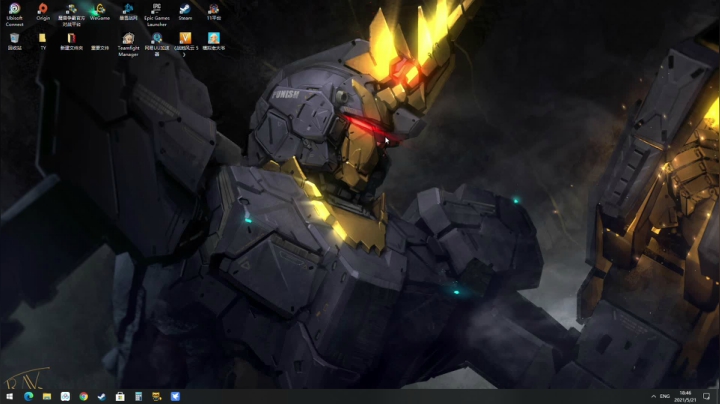Open Microsoft Store from the taskbar
The height and width of the screenshot is (404, 720).
120,396
